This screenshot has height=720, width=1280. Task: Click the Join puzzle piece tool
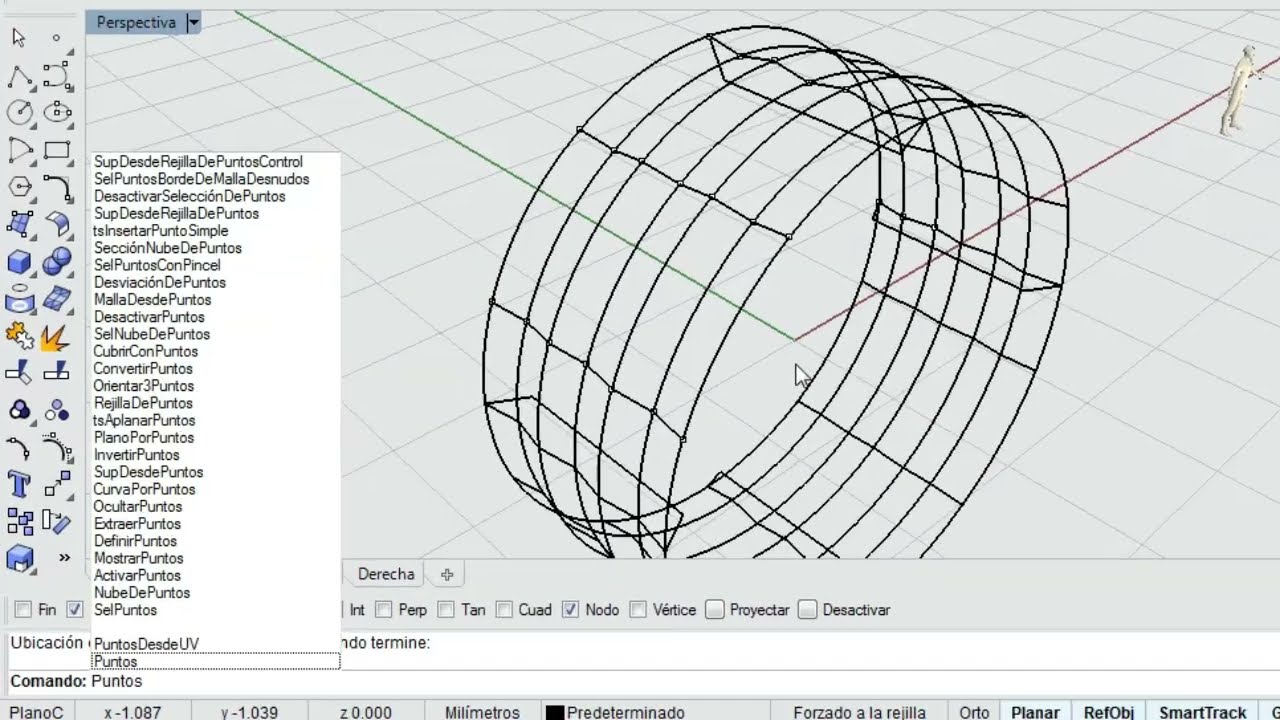(19, 336)
